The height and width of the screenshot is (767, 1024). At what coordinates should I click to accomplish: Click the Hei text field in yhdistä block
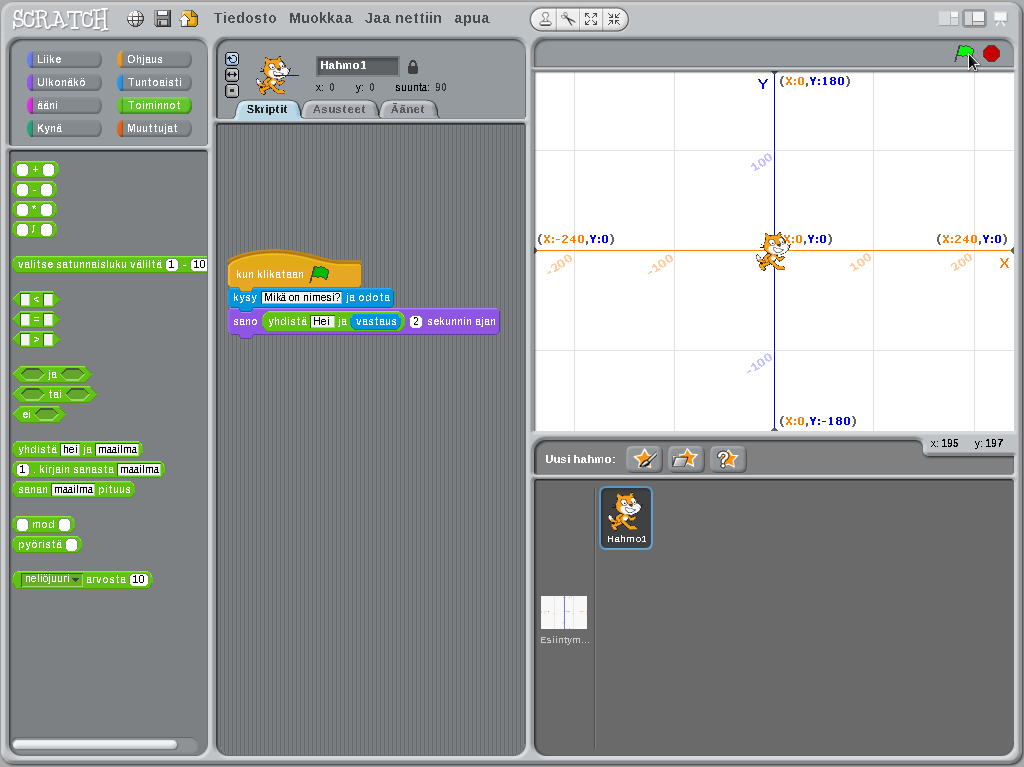(x=322, y=321)
